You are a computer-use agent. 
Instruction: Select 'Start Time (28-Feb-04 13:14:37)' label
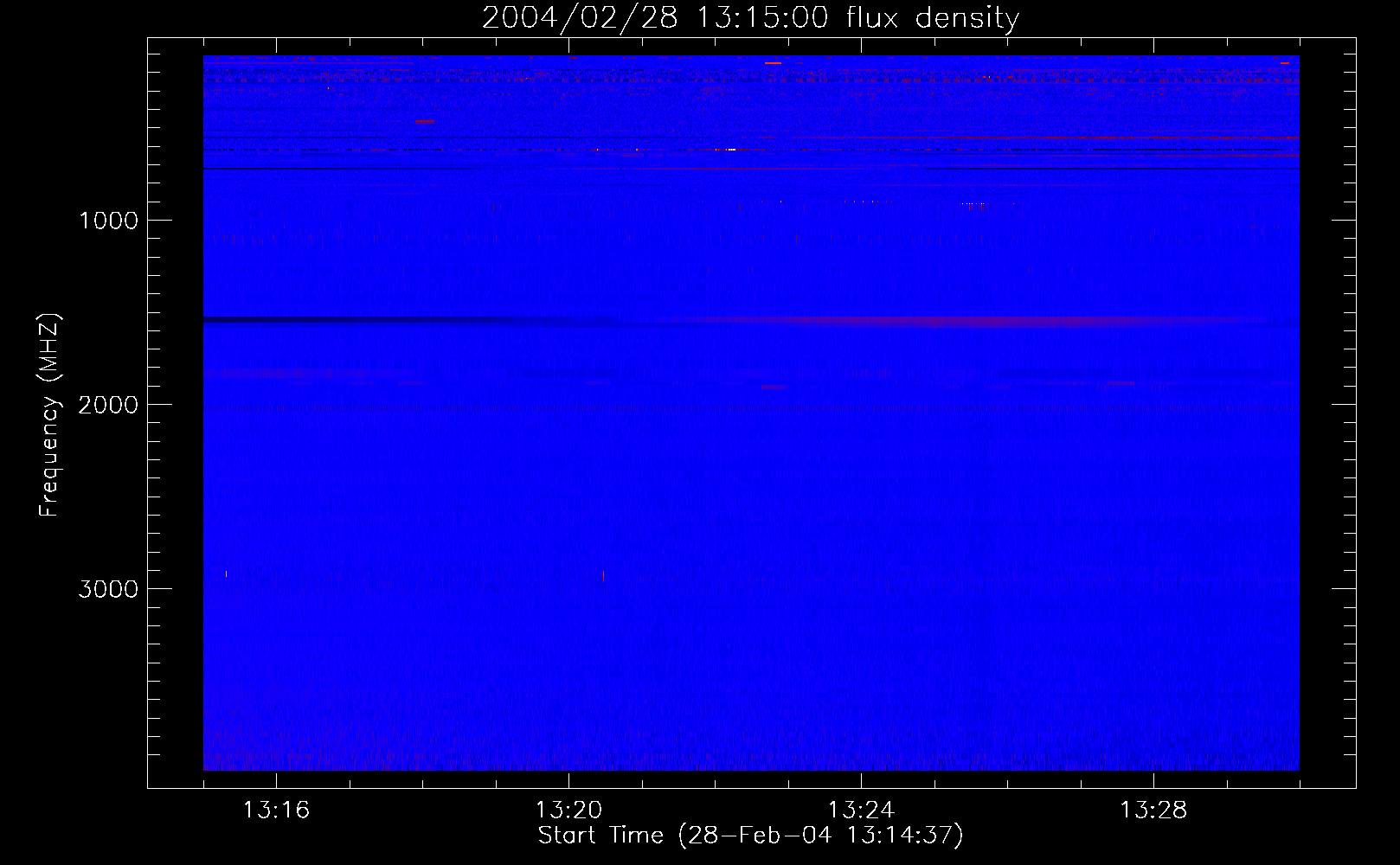coord(750,836)
